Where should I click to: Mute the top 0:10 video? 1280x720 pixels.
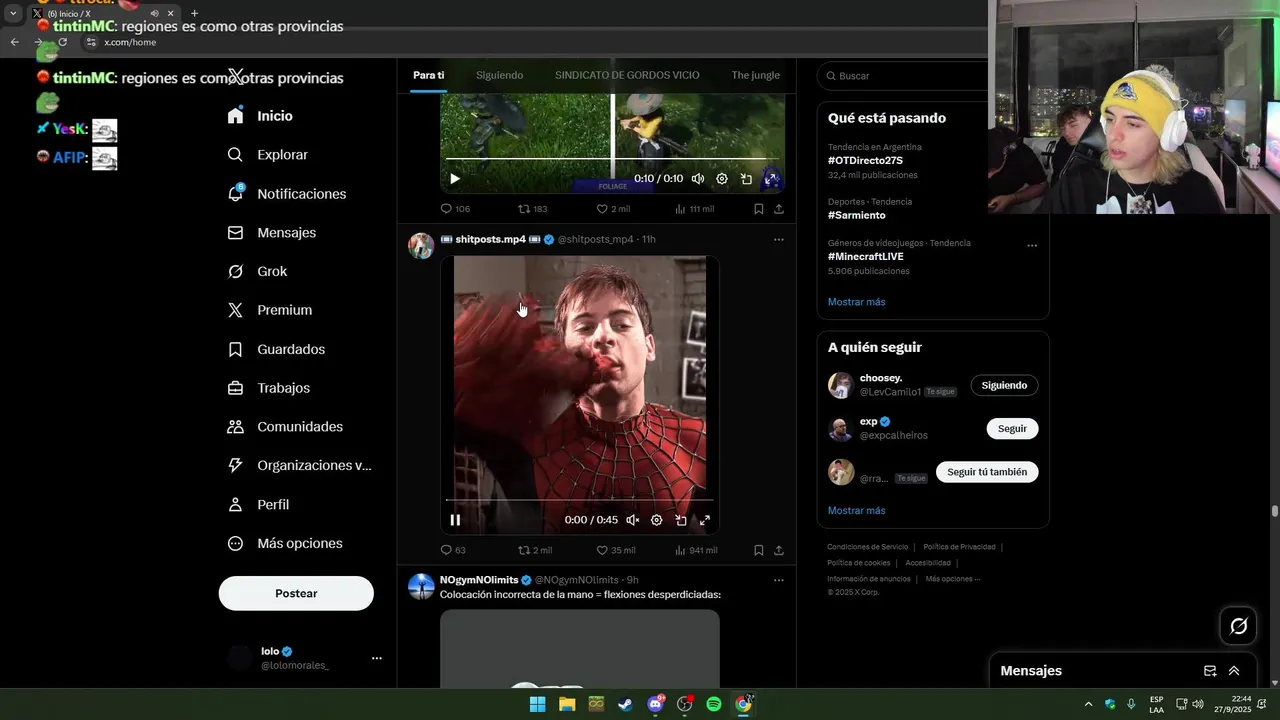tap(698, 179)
